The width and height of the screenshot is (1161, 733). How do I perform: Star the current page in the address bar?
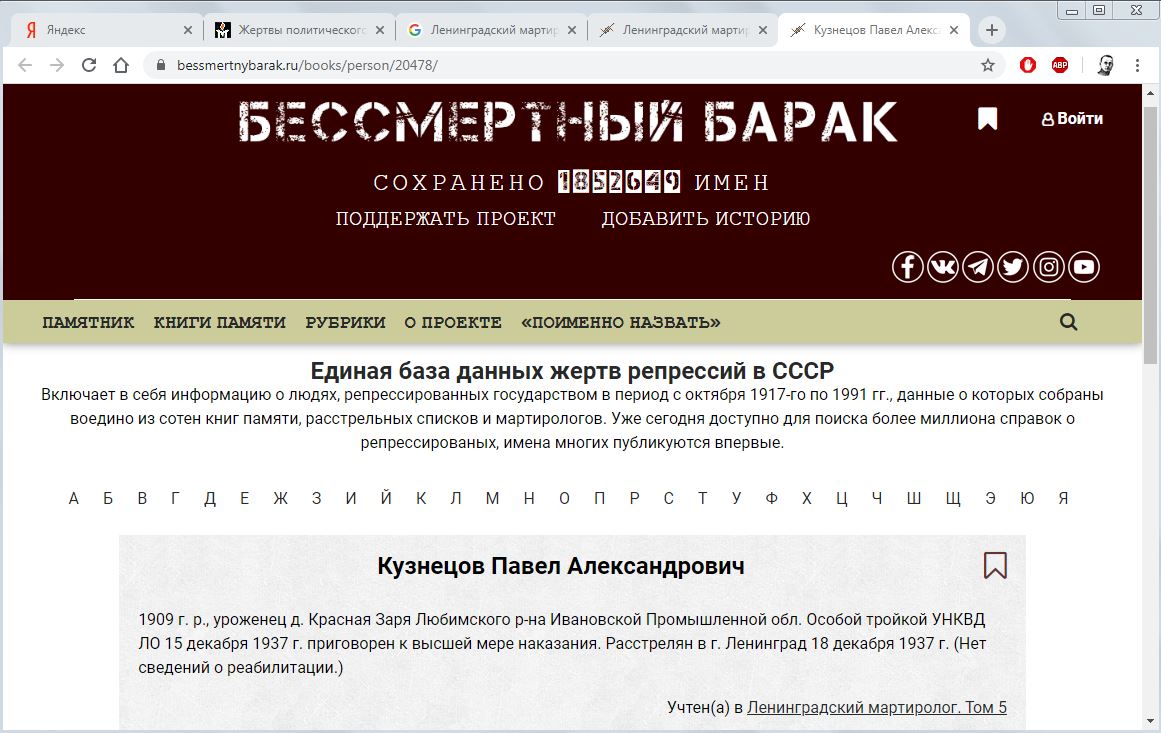[987, 64]
